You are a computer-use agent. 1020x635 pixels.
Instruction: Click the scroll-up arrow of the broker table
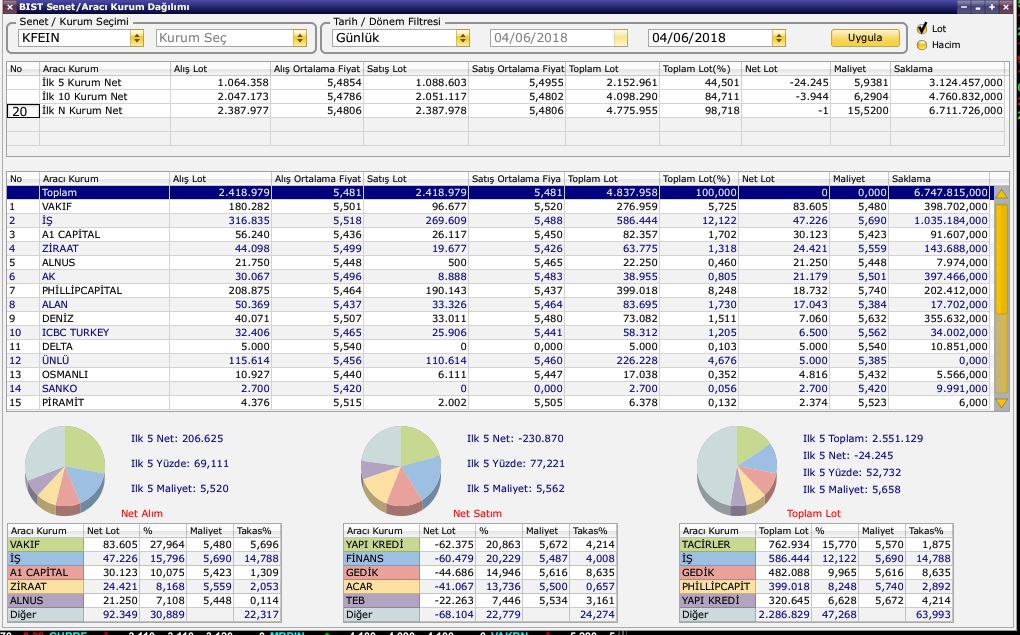pos(1001,194)
